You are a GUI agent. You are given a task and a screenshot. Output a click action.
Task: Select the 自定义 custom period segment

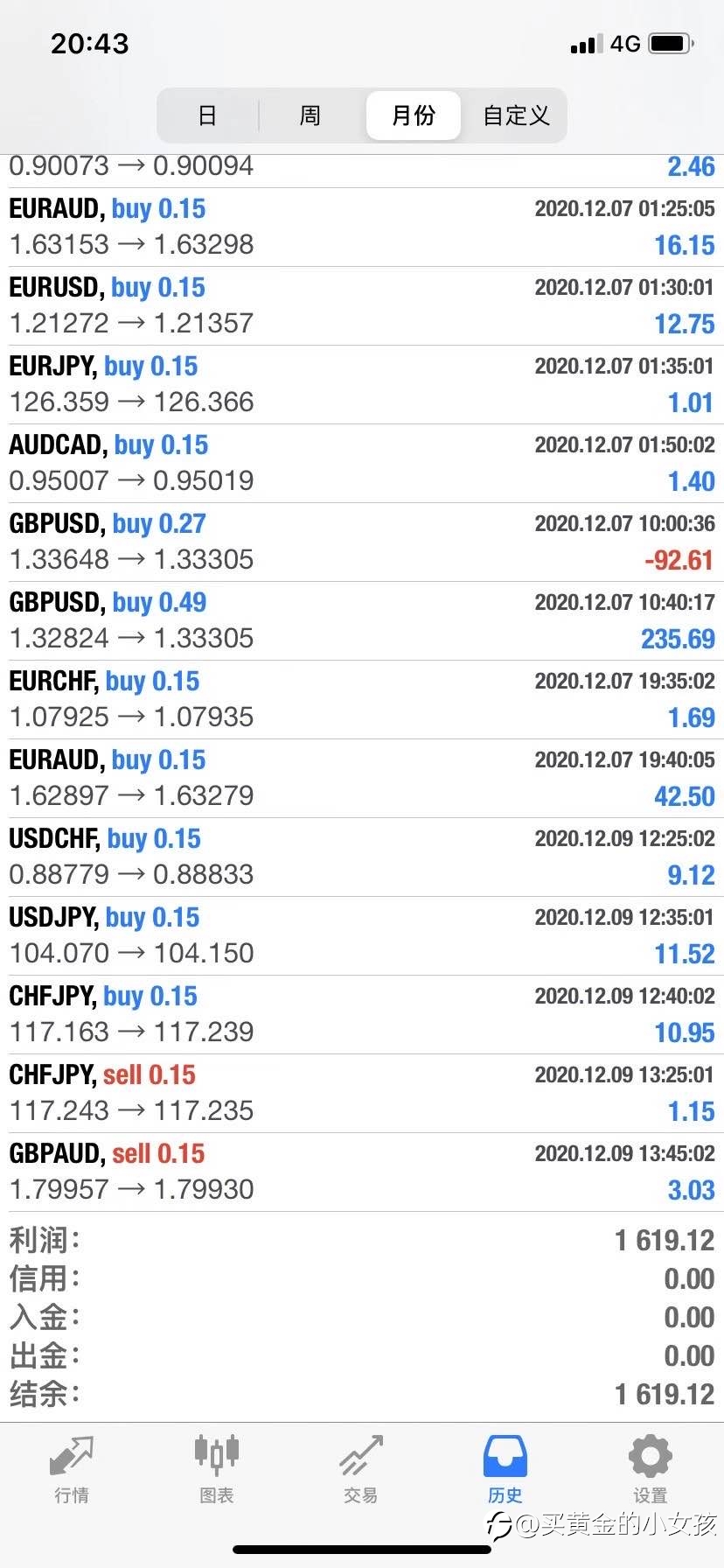pos(516,115)
